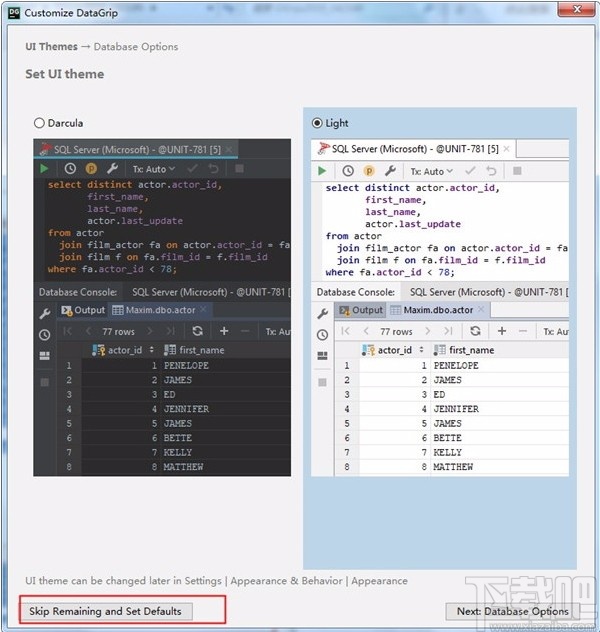Select SQL Server editor tab in Darcula preview
The image size is (600, 632).
135,149
